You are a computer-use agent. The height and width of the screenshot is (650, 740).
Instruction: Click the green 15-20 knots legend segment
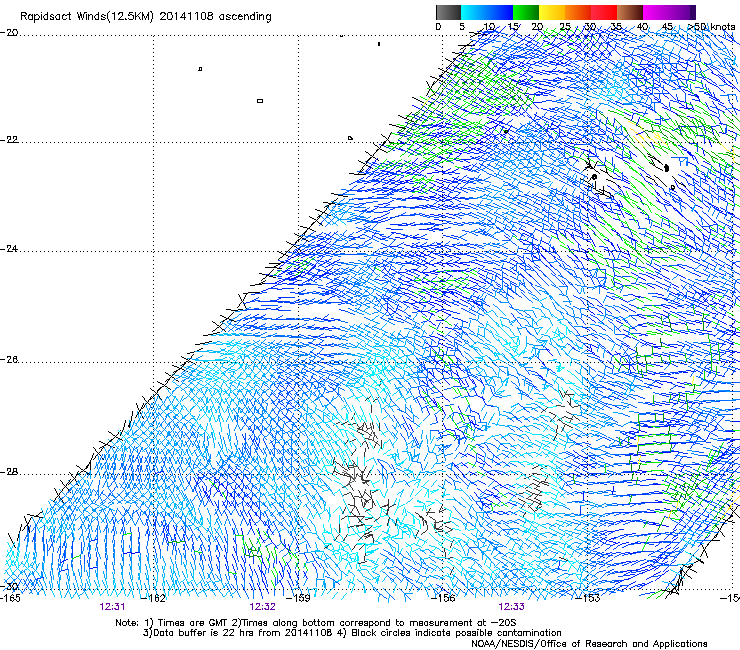pos(526,12)
